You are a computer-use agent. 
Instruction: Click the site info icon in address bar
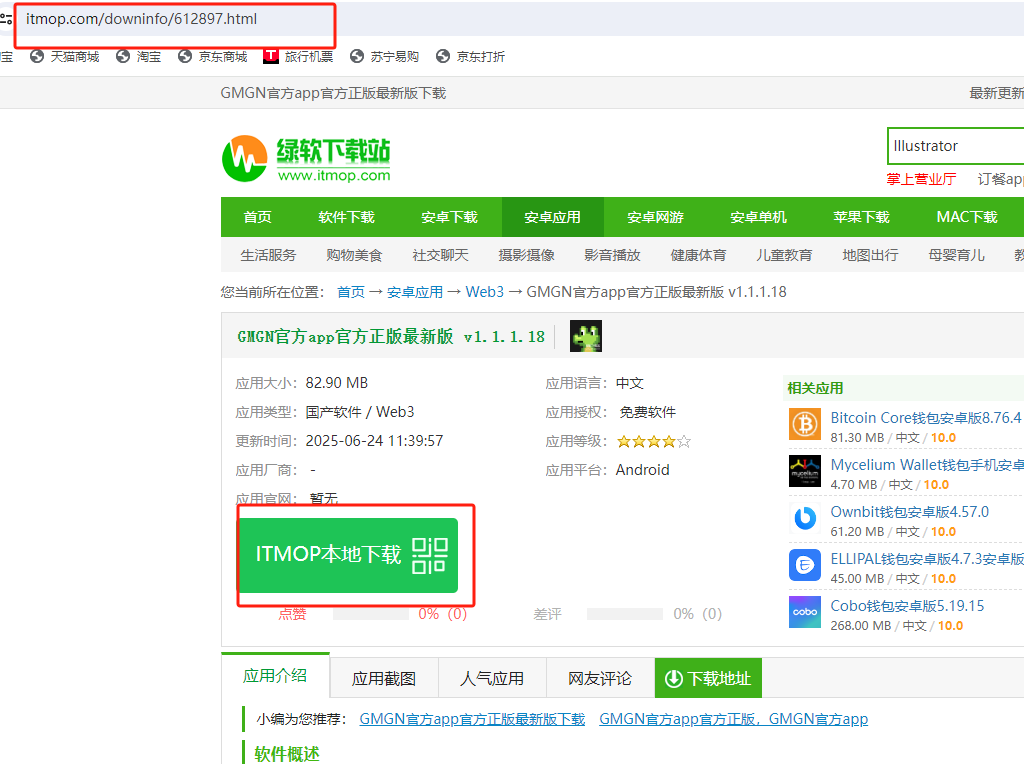point(6,19)
